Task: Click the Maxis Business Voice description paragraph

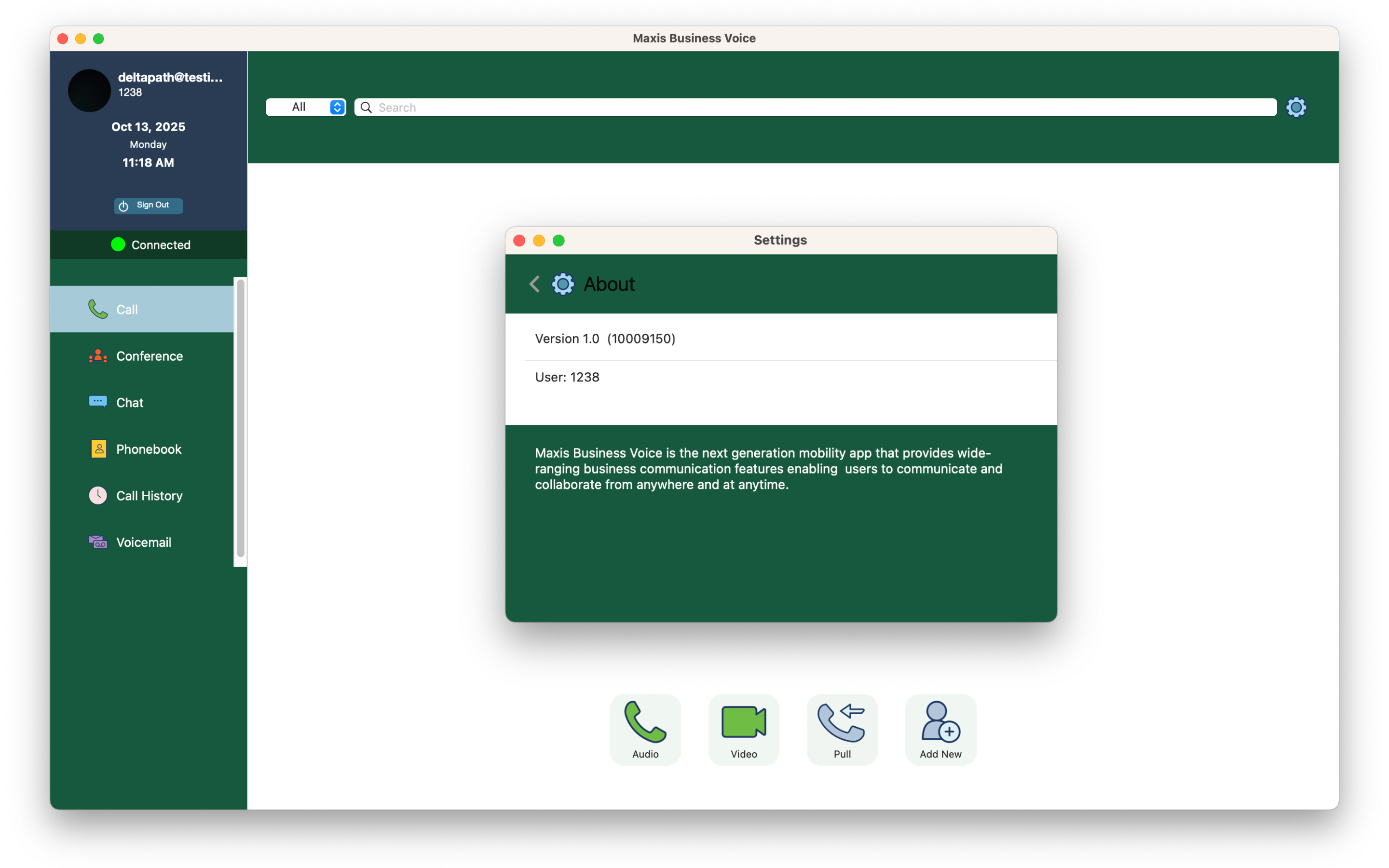Action: tap(769, 468)
